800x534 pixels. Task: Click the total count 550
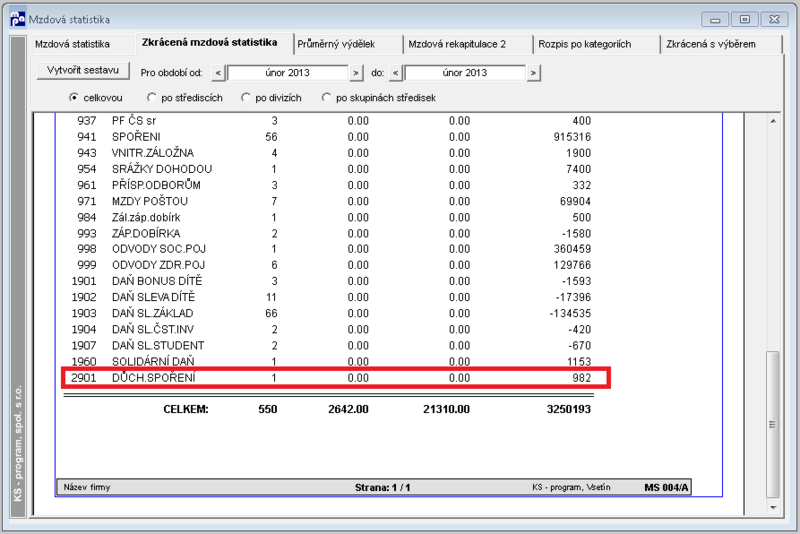click(268, 409)
